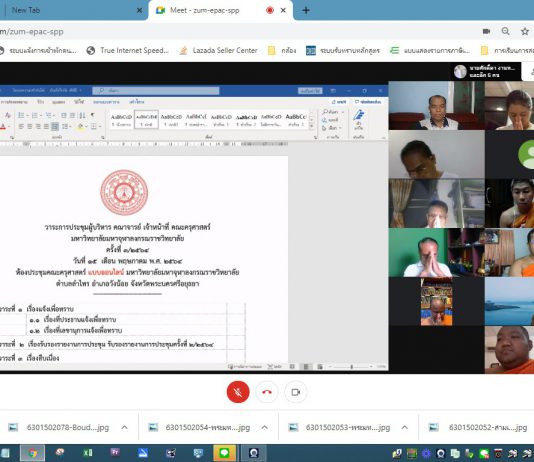Toggle show paragraph marks pilcrow in Word
534x462 pixels.
coord(92,115)
